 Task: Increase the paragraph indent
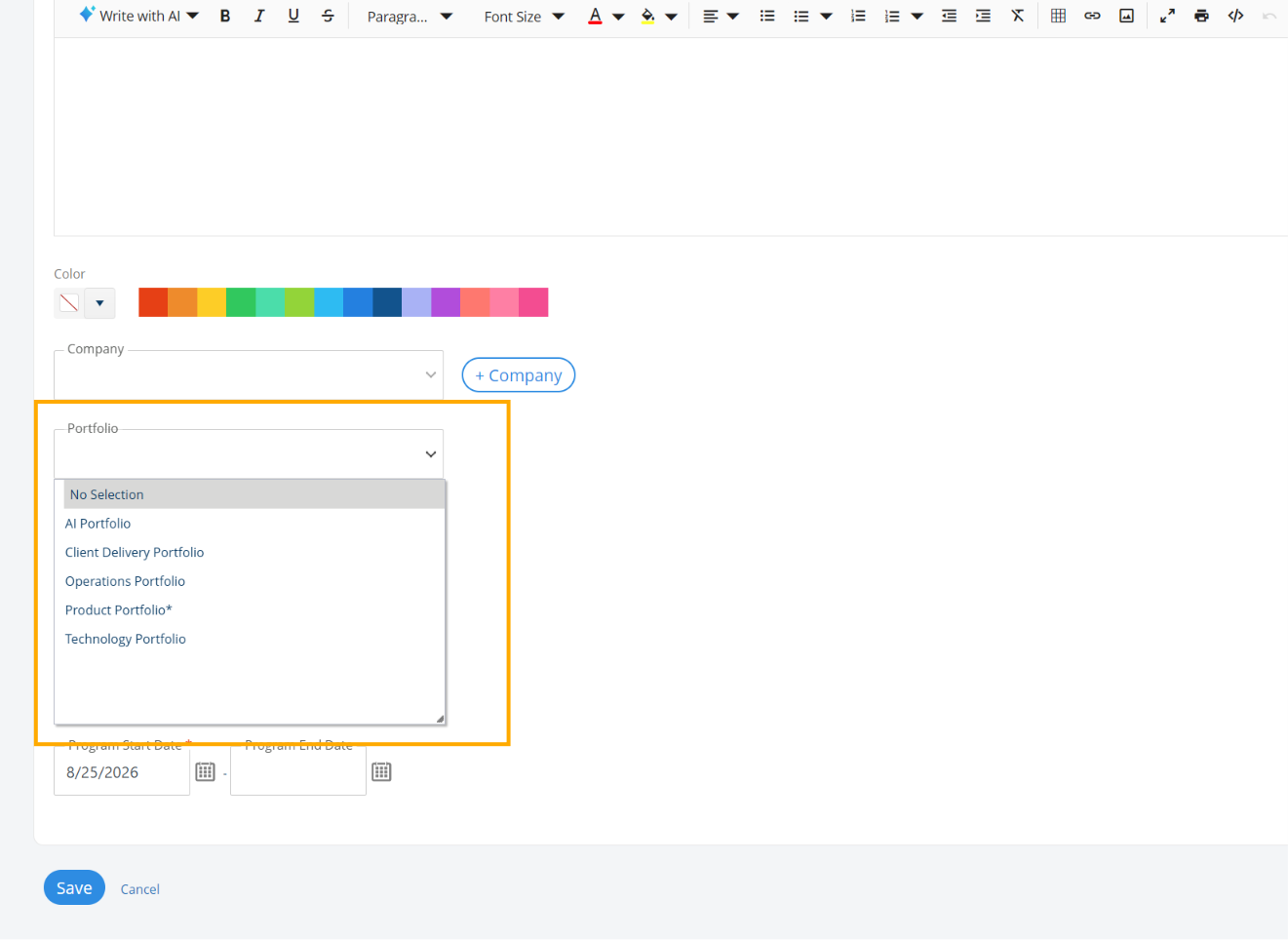983,16
